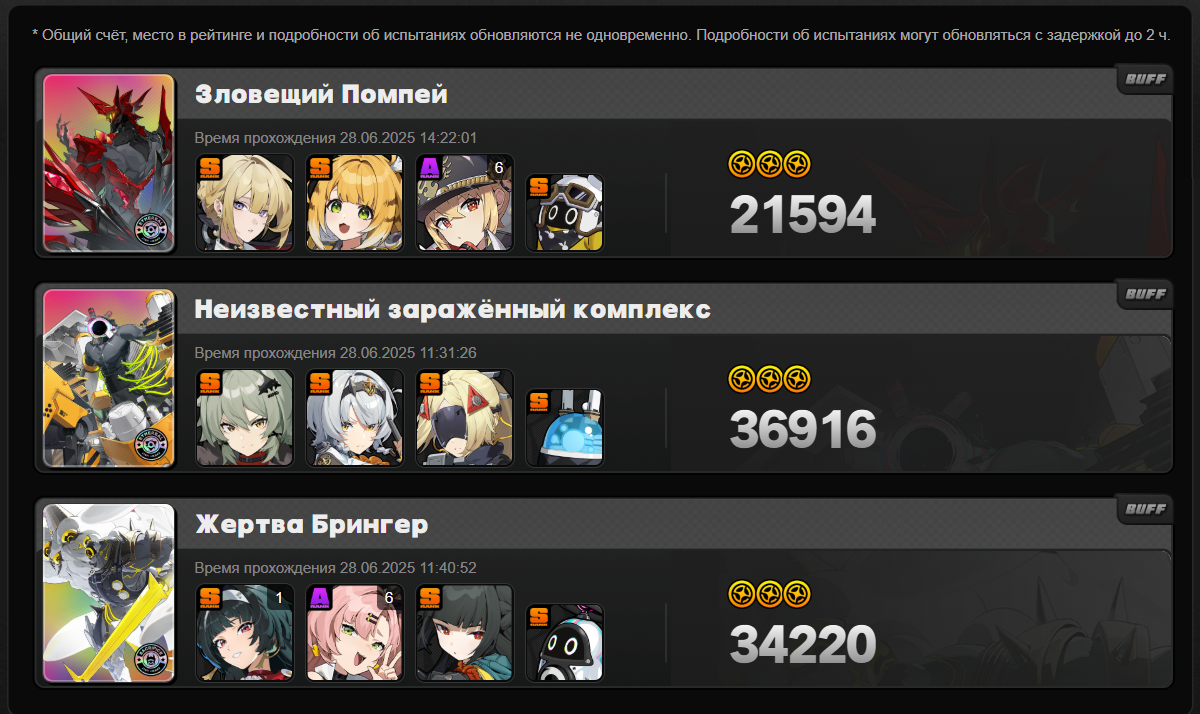
Task: Click blue dome Bangboo icon
Action: (565, 427)
